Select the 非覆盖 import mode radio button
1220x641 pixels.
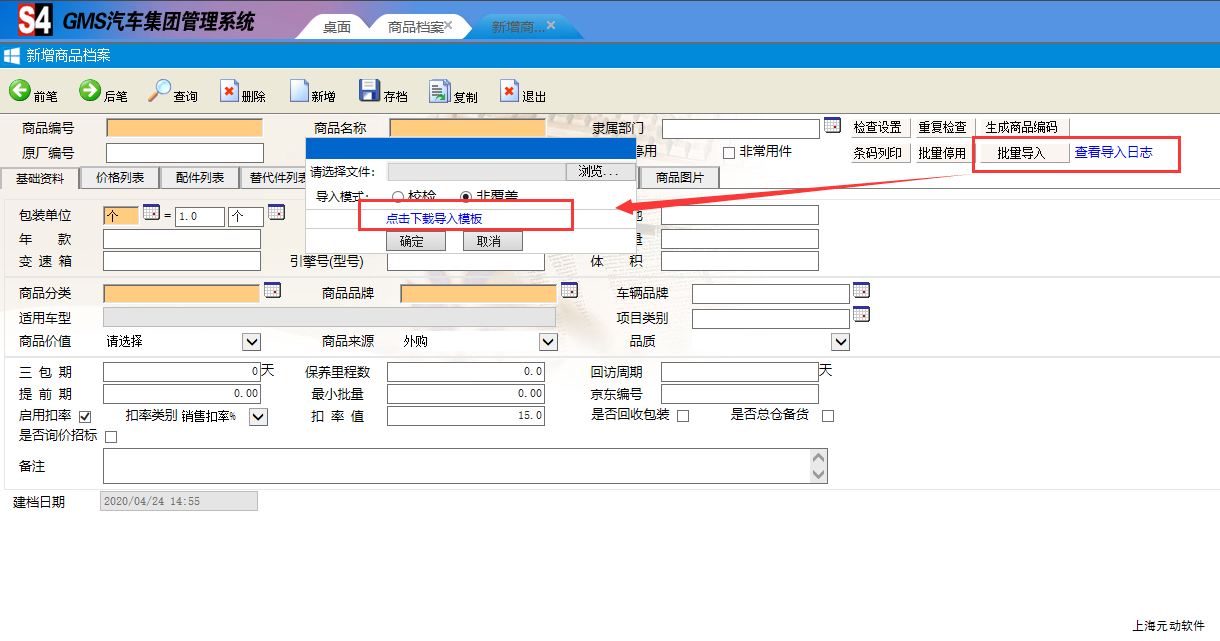point(465,196)
